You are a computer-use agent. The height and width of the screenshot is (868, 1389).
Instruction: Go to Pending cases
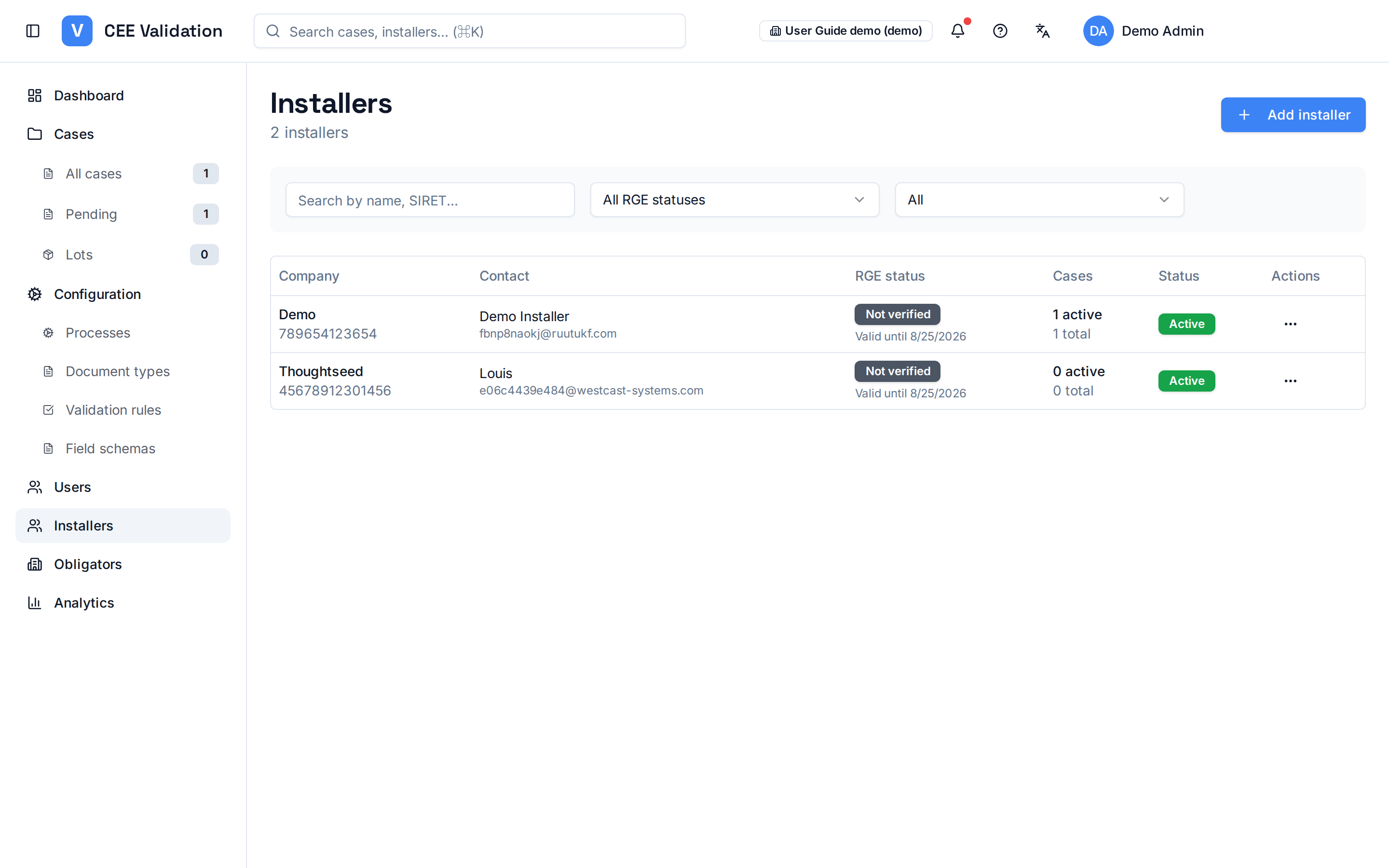[x=123, y=214]
